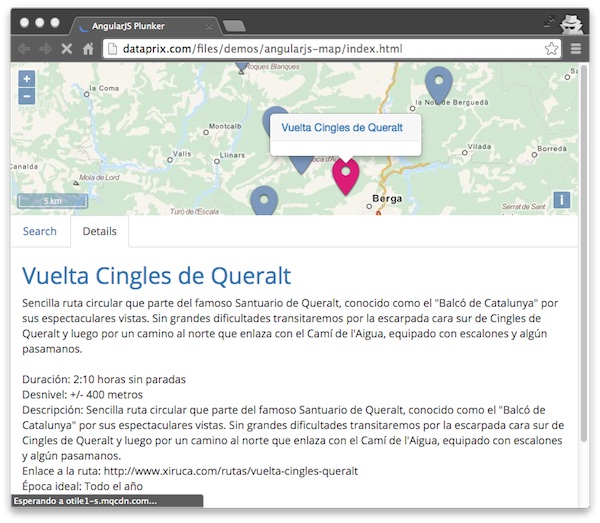
Task: Click the 5 km map scale bar
Action: click(x=52, y=201)
